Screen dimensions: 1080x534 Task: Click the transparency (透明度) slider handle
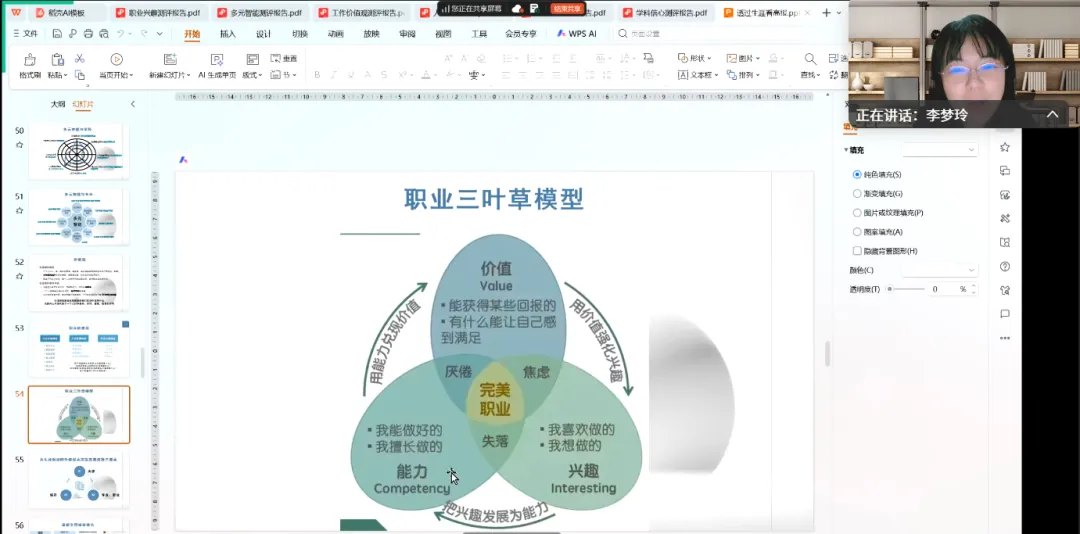890,289
